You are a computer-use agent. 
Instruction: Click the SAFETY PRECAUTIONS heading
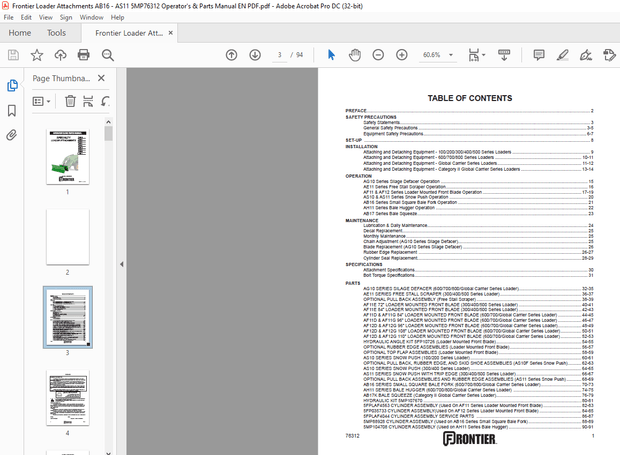pos(371,117)
